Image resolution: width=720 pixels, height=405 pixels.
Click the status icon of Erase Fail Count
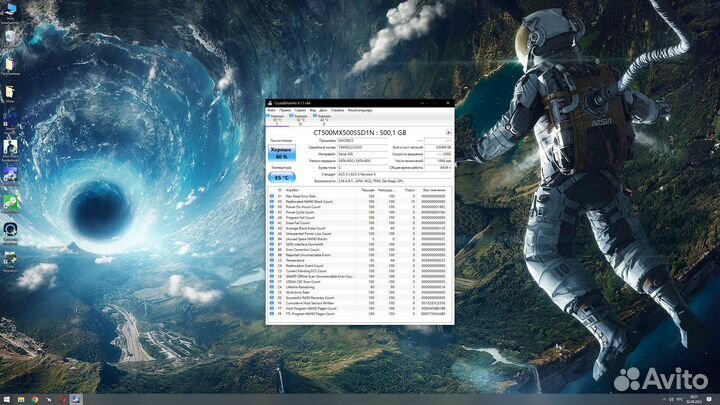pyautogui.click(x=271, y=223)
